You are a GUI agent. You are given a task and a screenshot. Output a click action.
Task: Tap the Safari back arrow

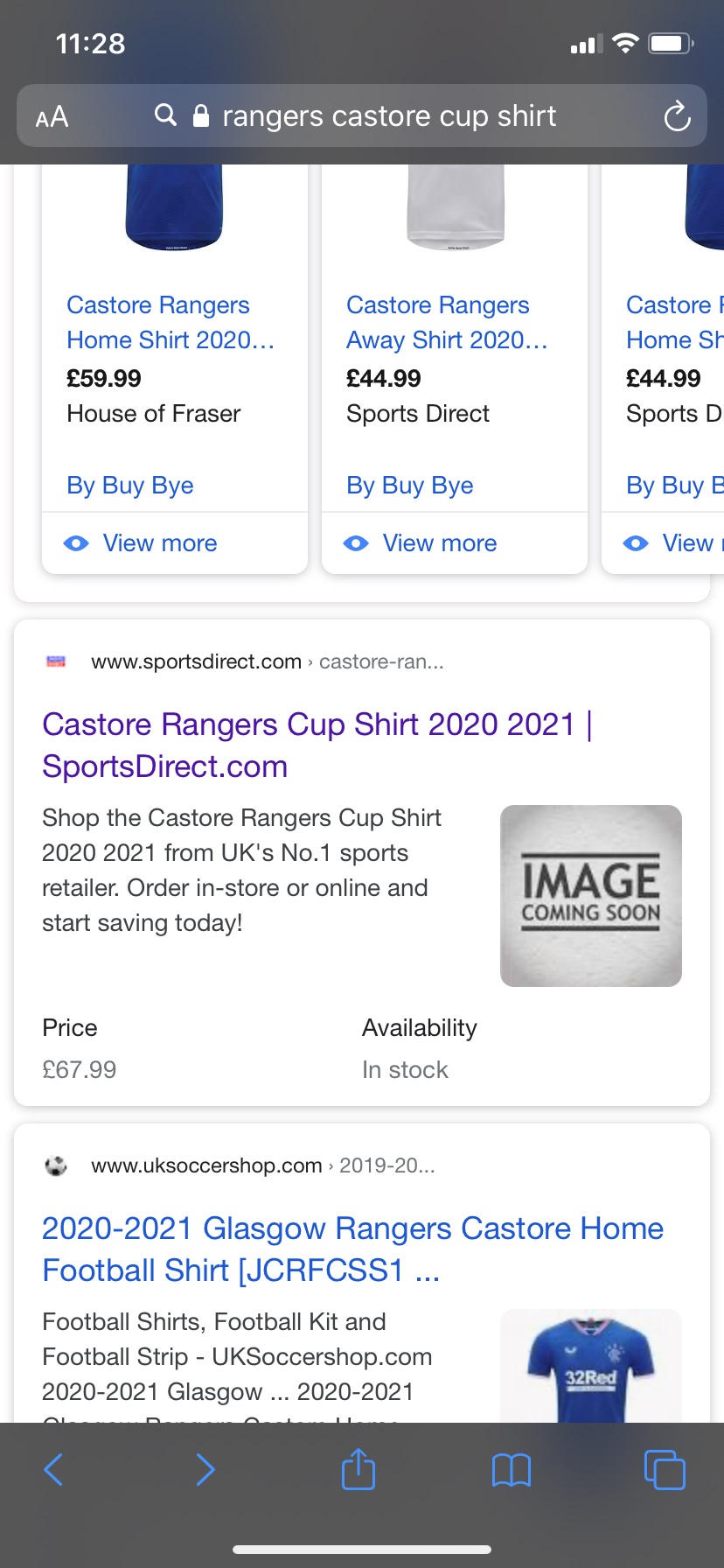[53, 1469]
